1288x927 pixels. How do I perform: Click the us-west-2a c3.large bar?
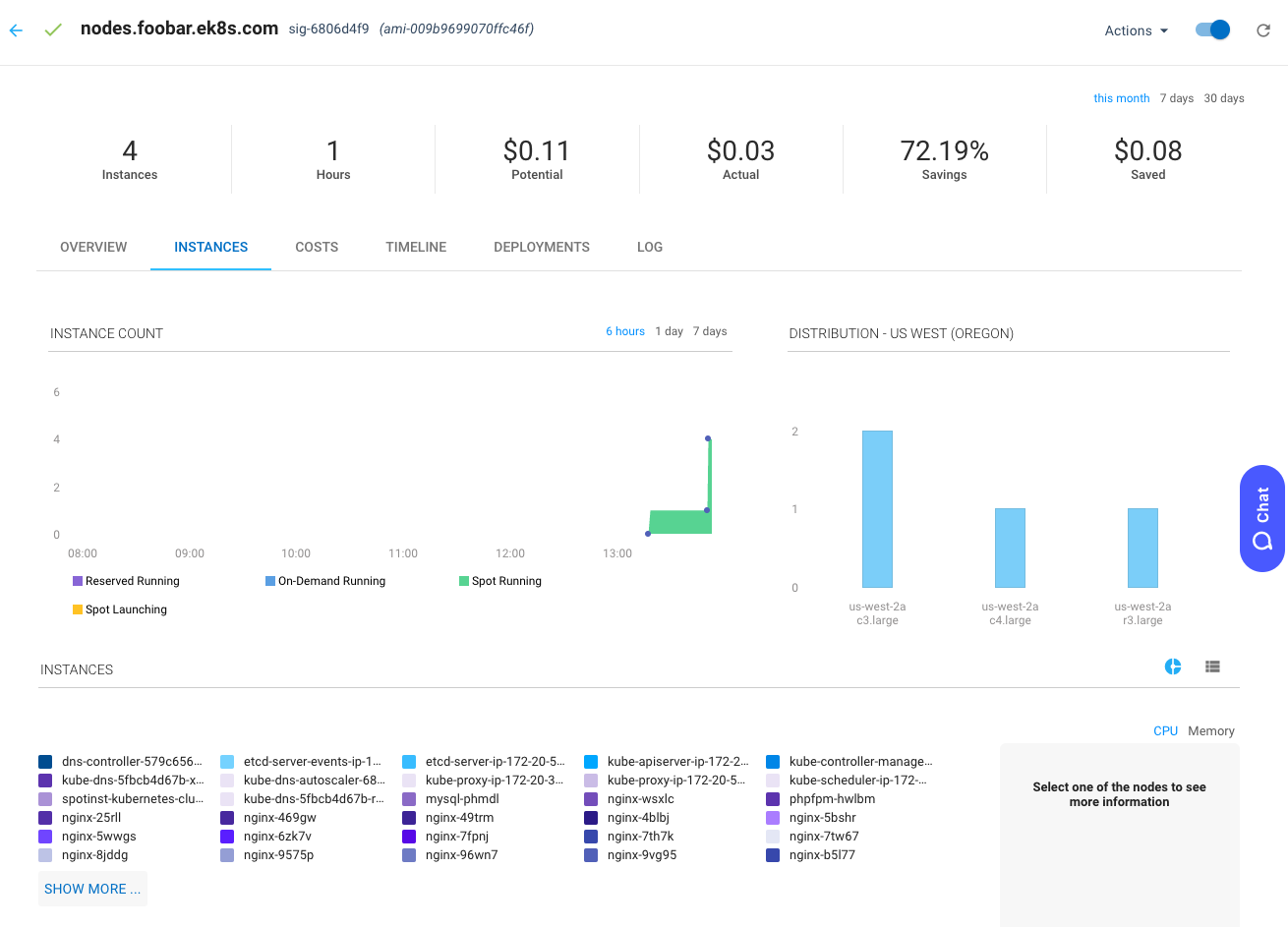877,509
